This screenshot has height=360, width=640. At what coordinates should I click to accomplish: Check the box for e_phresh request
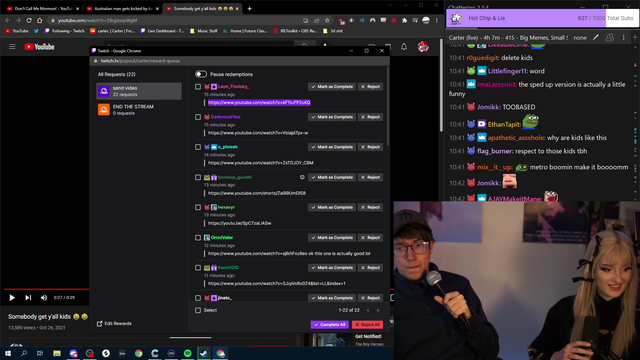tap(198, 147)
